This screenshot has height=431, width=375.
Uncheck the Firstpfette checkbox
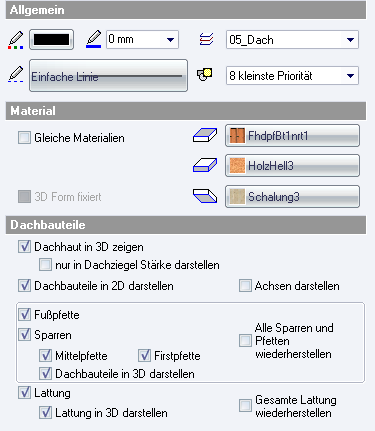coord(144,355)
